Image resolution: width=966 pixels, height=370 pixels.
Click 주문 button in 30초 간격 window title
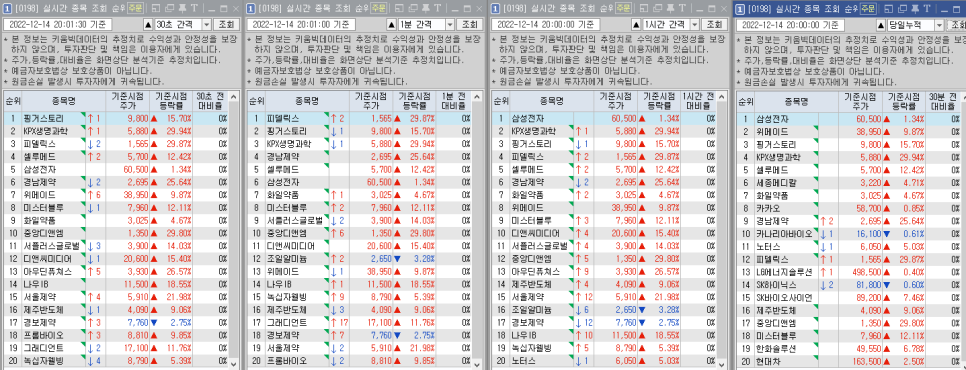[x=136, y=8]
